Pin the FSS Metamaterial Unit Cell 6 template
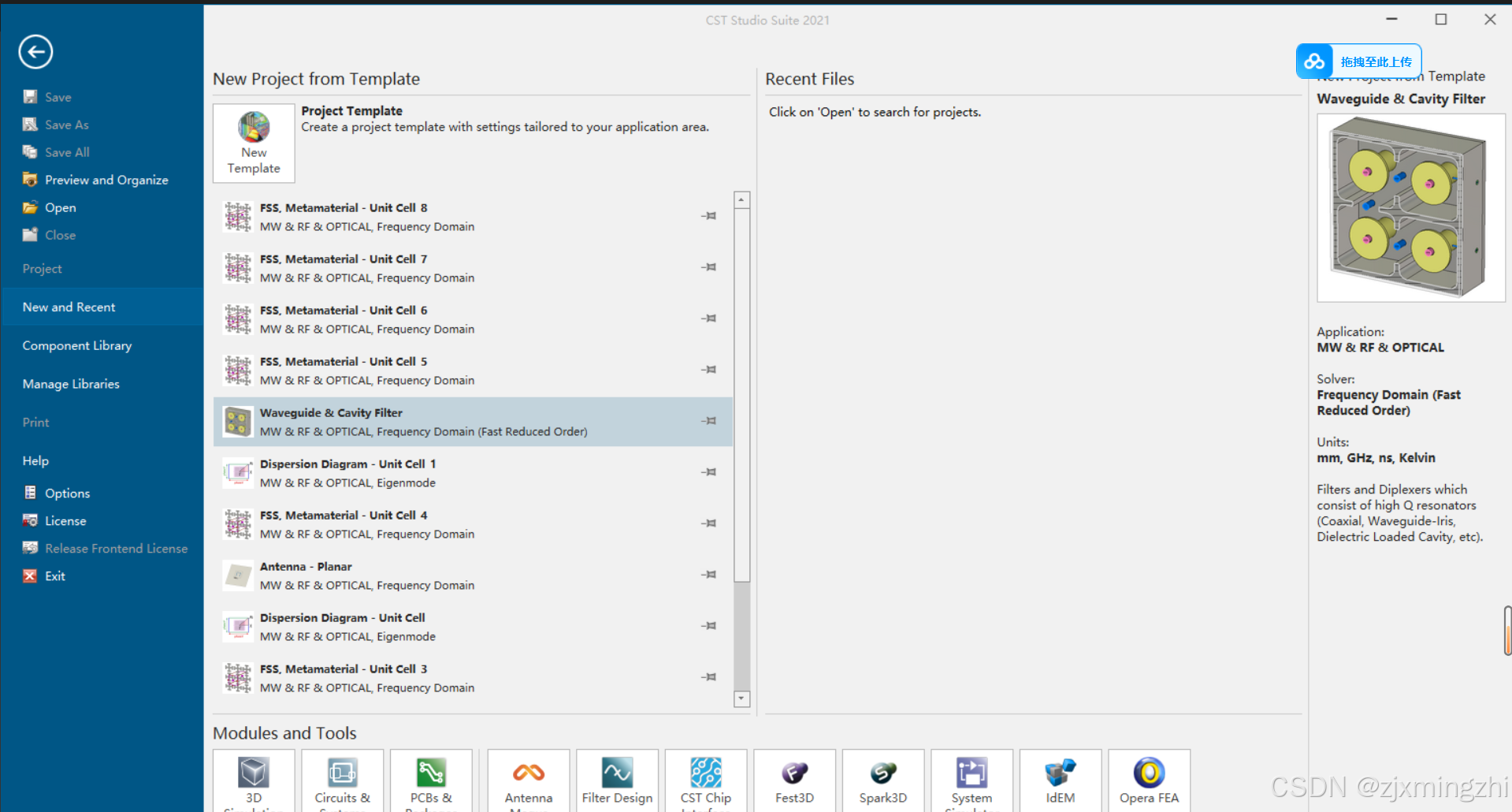The width and height of the screenshot is (1512, 812). (709, 318)
